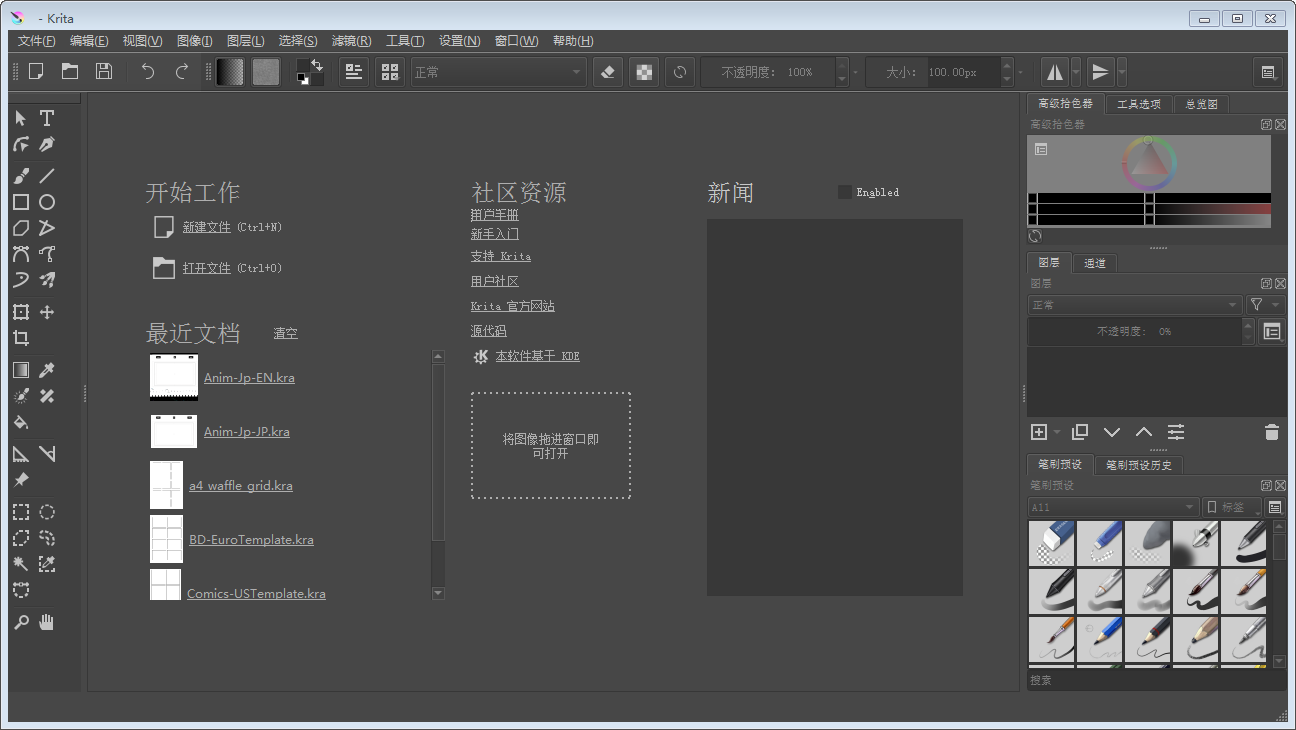1296x730 pixels.
Task: Click the 新建文件 link
Action: pyautogui.click(x=207, y=227)
